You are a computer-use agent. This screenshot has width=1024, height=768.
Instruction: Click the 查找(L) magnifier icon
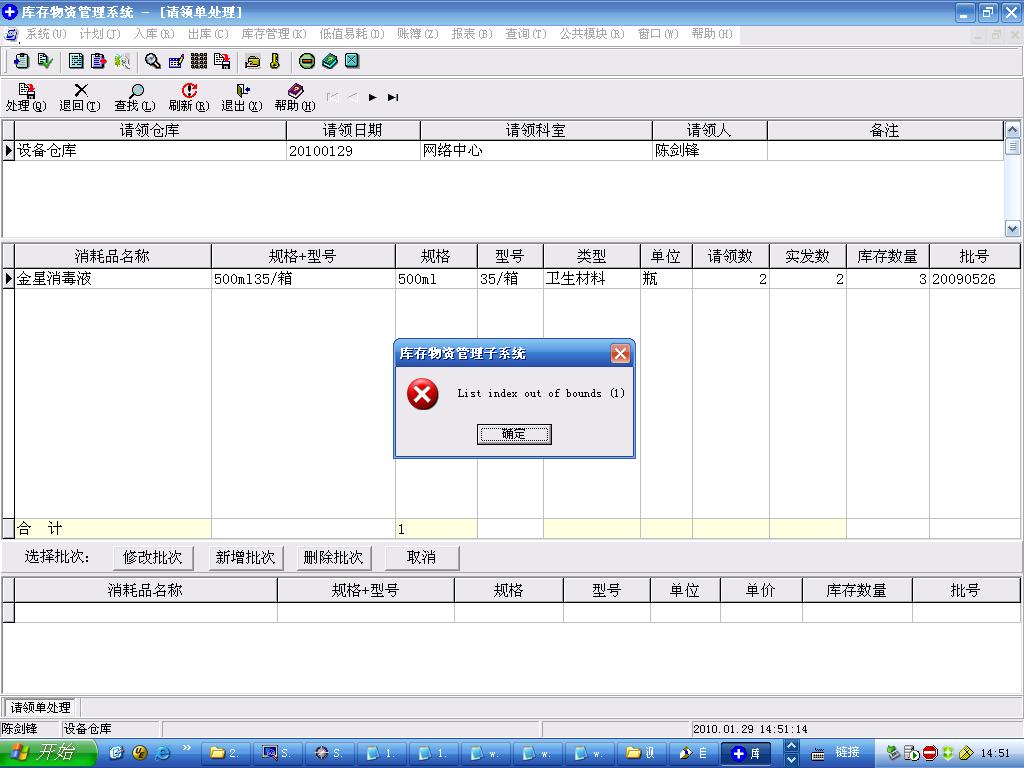coord(135,97)
